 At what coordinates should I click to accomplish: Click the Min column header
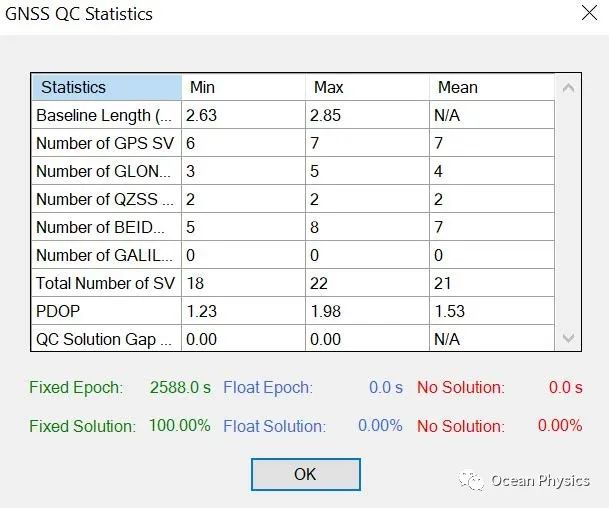point(243,87)
